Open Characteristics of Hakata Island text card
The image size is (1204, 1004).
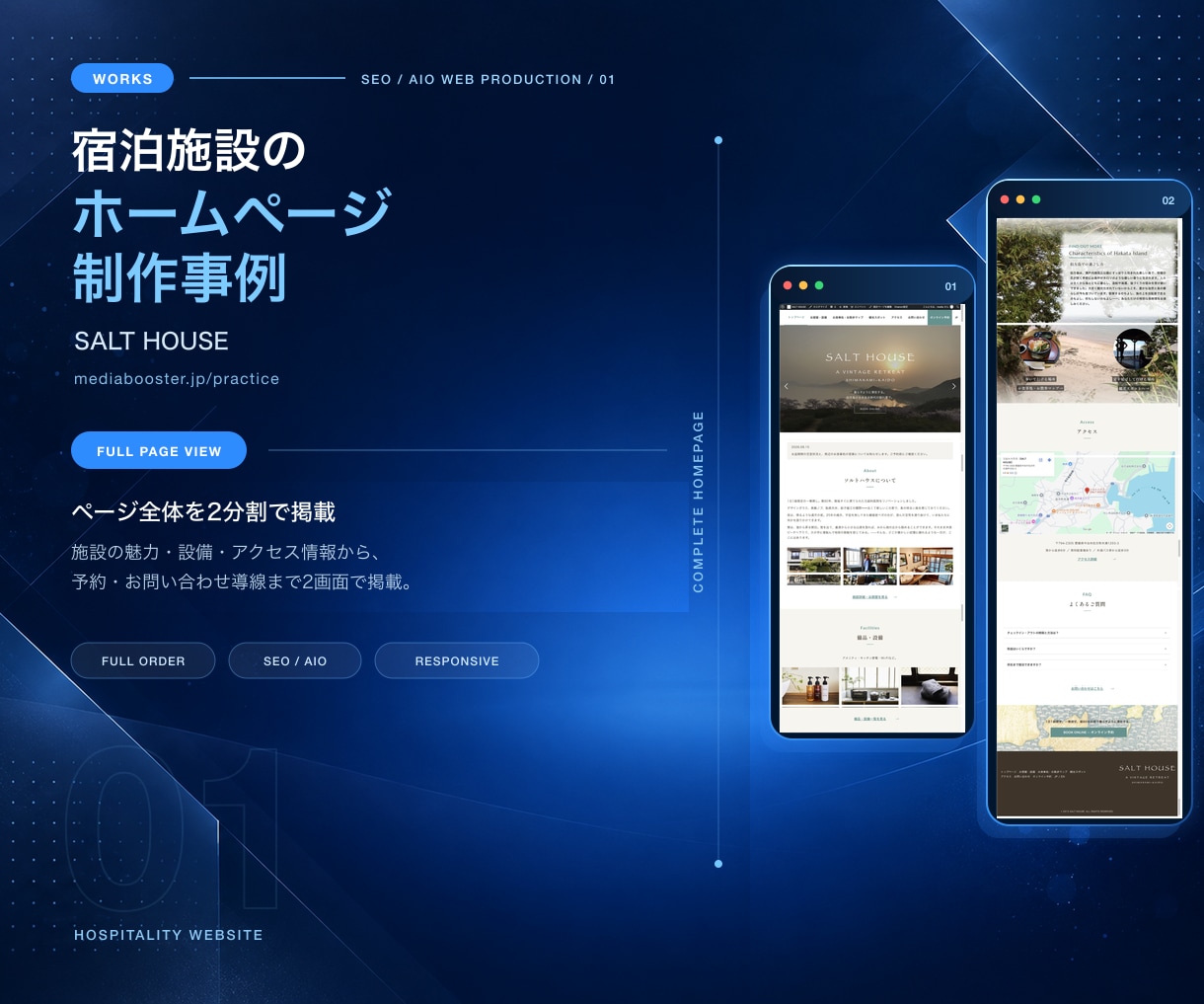pyautogui.click(x=1118, y=276)
